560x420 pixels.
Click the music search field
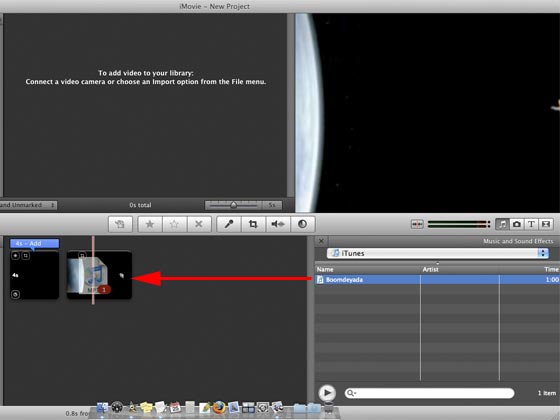pyautogui.click(x=429, y=393)
